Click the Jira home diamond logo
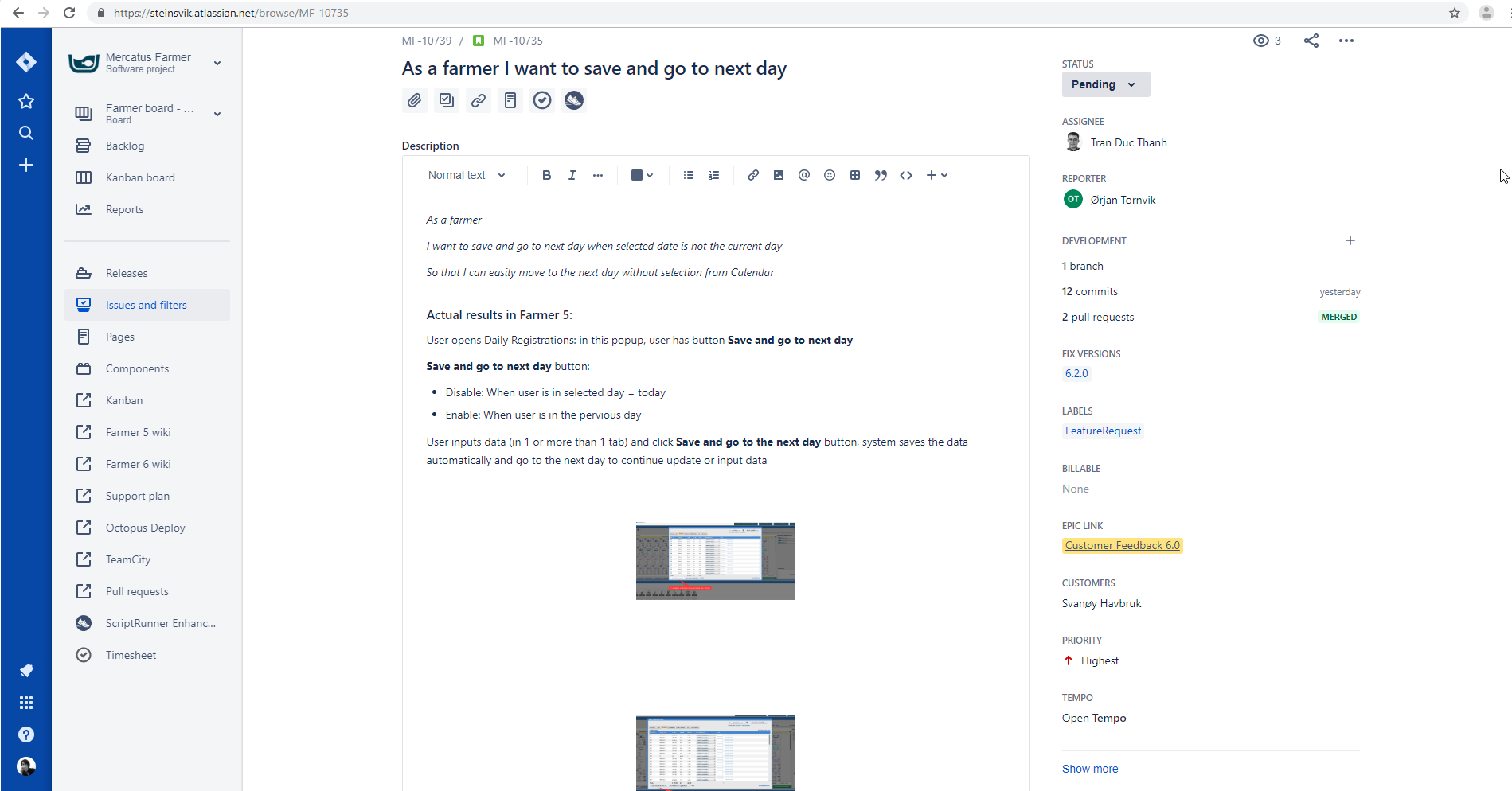 coord(26,62)
